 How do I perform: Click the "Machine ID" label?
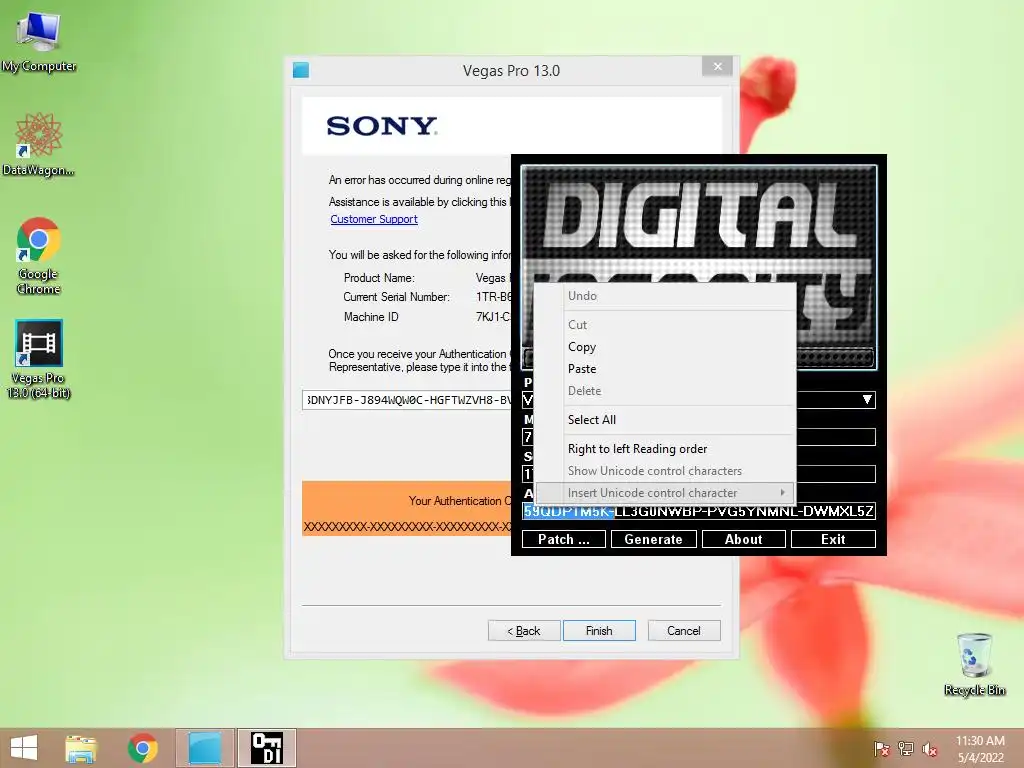tap(371, 317)
